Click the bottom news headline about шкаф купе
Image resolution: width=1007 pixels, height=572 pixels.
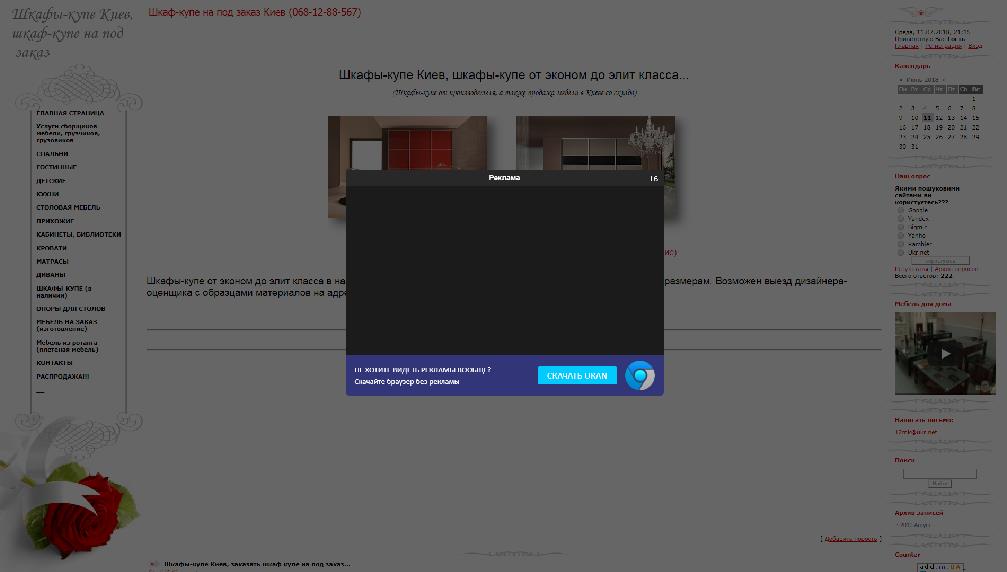[x=257, y=564]
